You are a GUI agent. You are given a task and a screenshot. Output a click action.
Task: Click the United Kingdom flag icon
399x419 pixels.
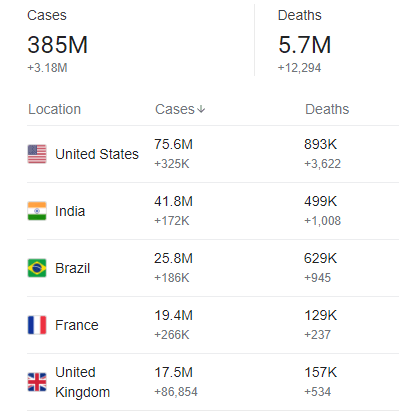(37, 382)
